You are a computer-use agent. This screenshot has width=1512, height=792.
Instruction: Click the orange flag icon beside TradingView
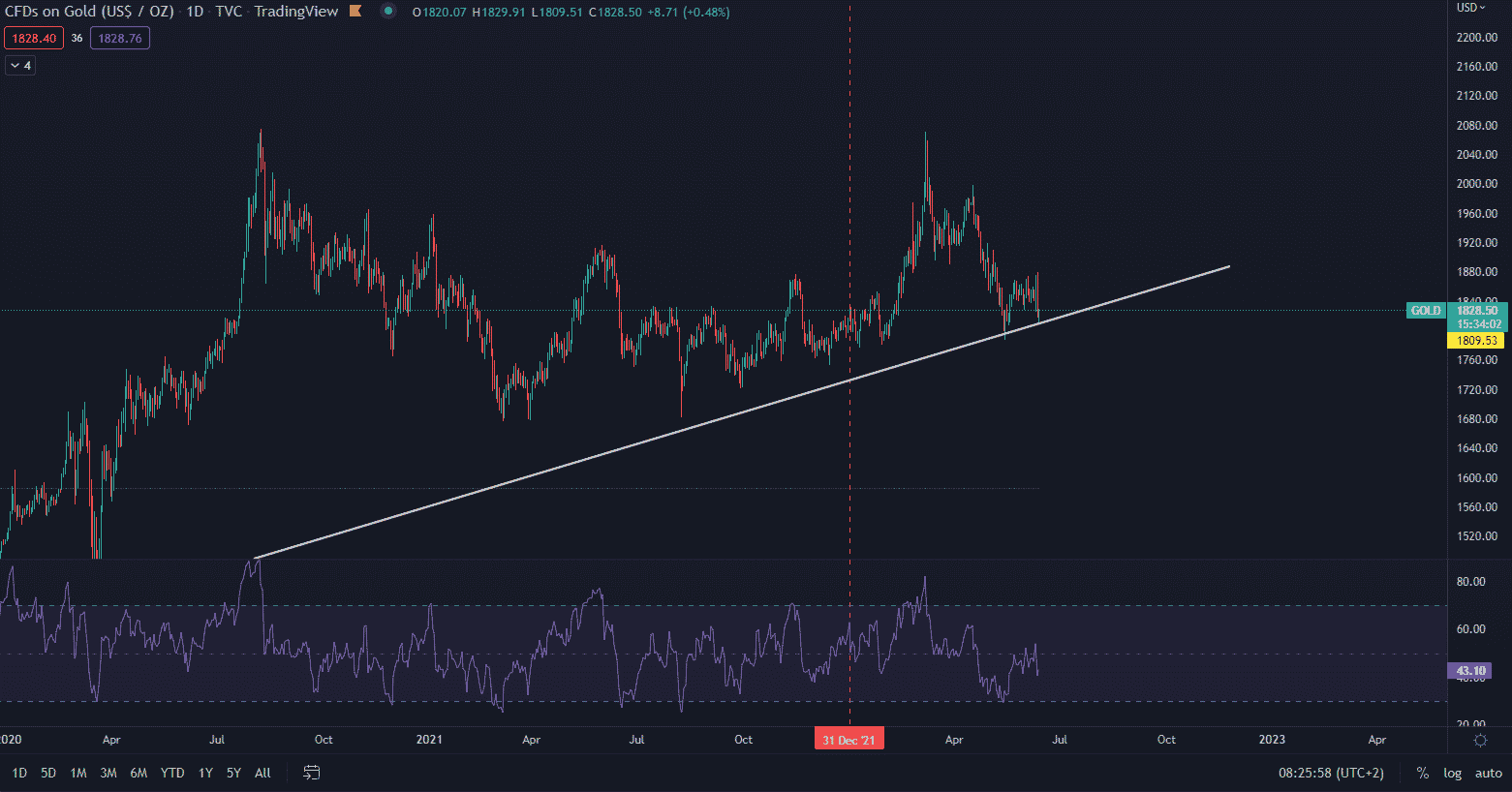point(355,12)
